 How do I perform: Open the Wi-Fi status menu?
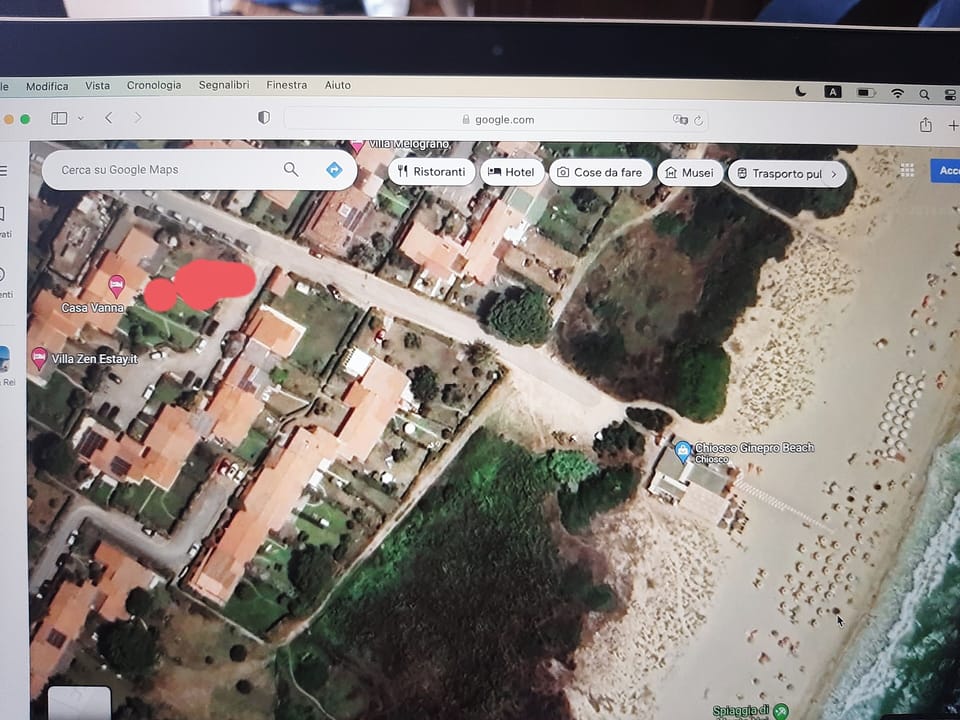(x=897, y=93)
